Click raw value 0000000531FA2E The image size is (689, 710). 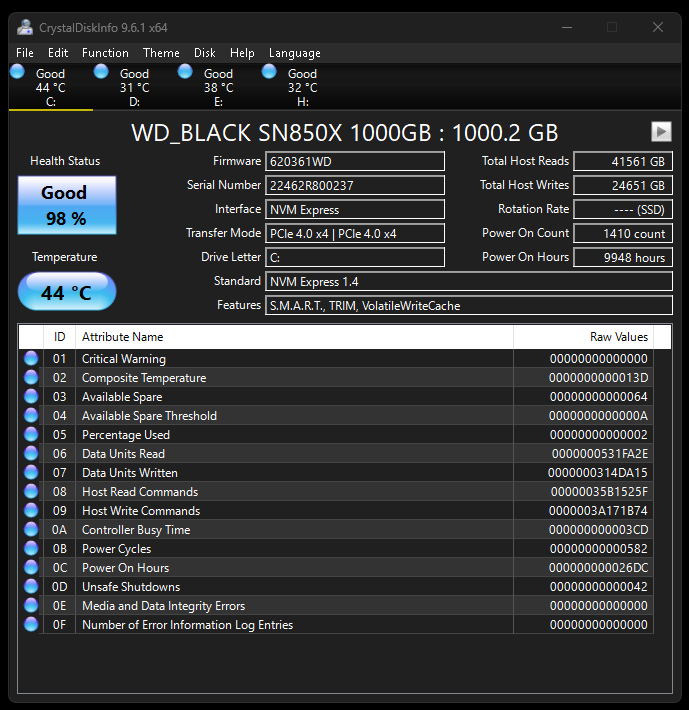click(x=600, y=454)
